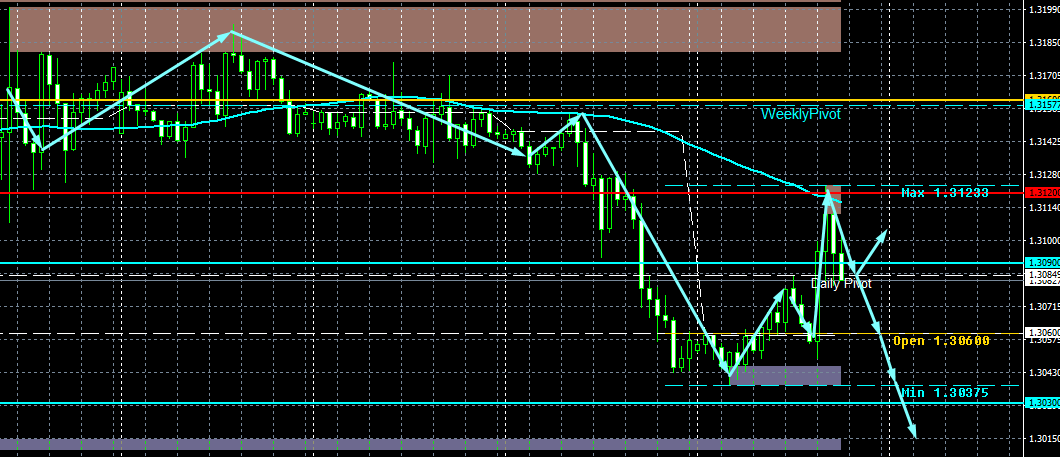Viewport: 1060px width, 457px height.
Task: Click the red 1.31200 price tag
Action: [x=1042, y=193]
